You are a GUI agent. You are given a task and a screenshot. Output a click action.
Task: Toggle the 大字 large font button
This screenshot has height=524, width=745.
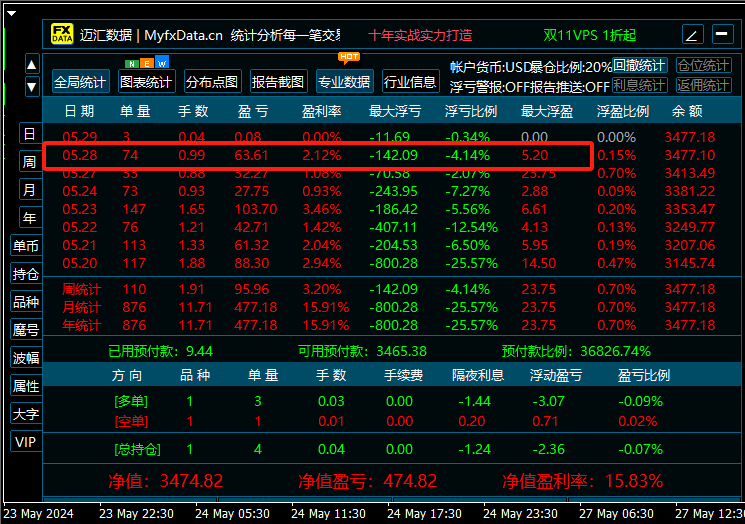[x=26, y=414]
